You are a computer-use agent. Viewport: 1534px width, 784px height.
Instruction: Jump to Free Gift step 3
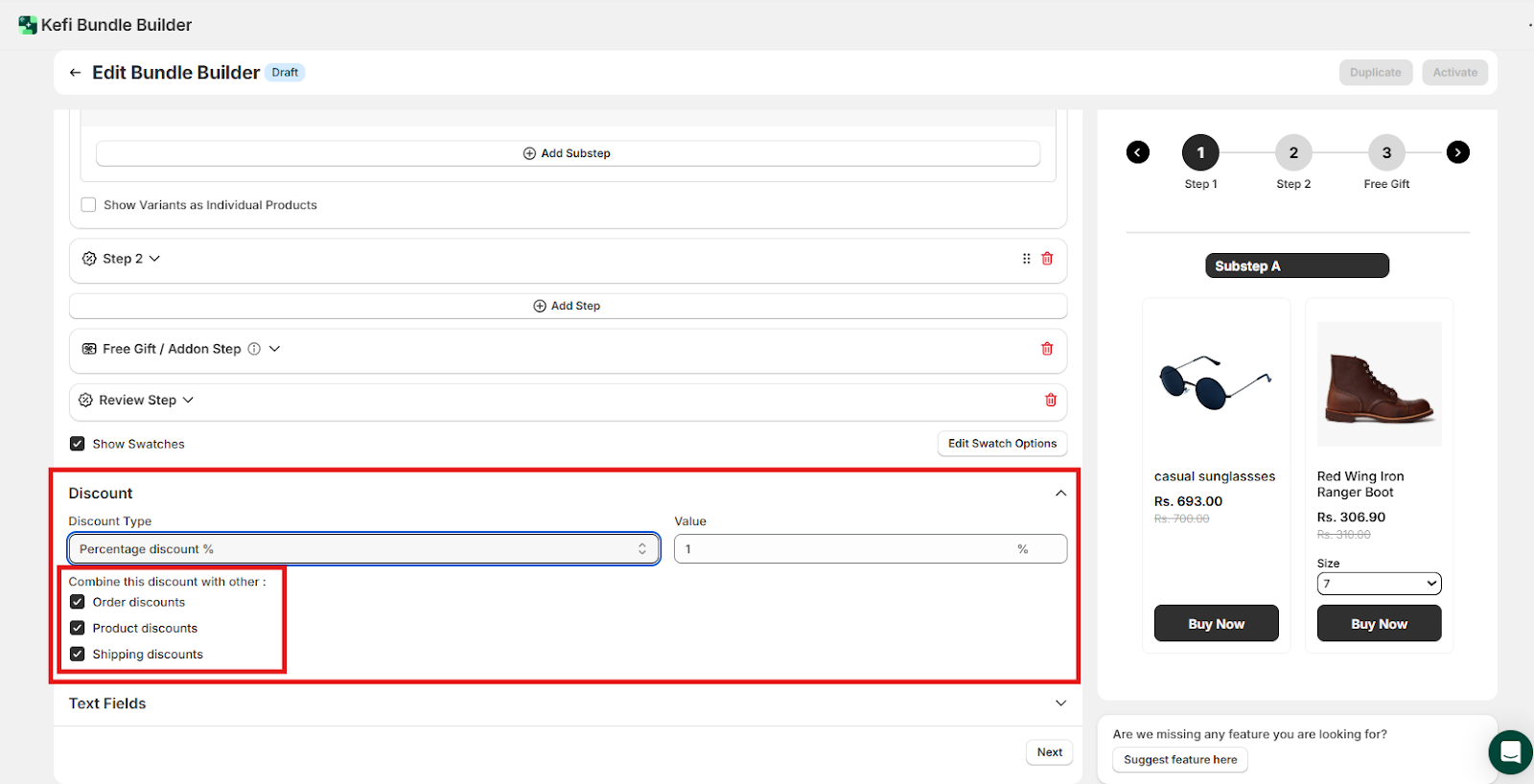point(1386,153)
